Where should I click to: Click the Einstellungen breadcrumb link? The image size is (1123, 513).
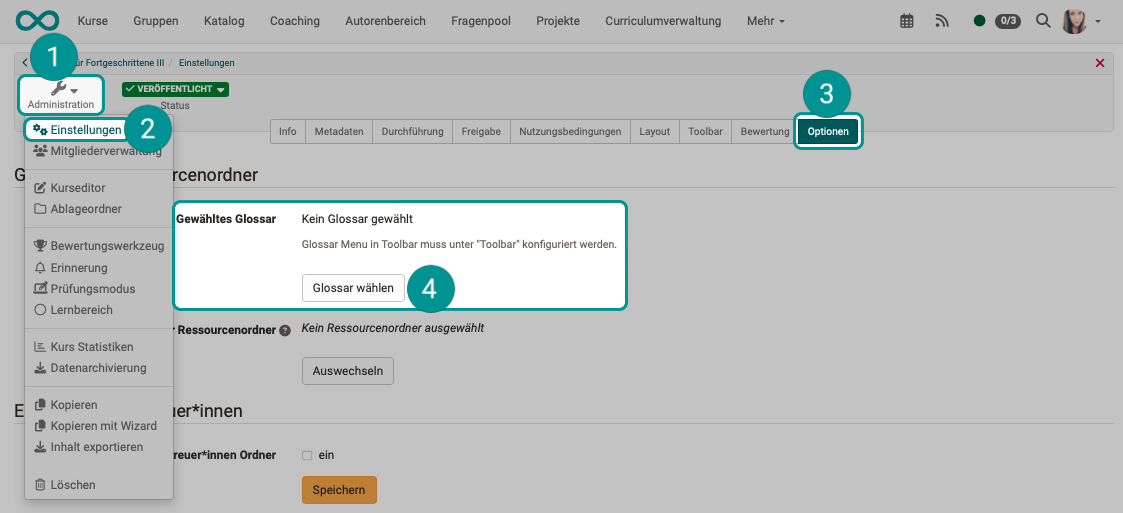coord(207,63)
